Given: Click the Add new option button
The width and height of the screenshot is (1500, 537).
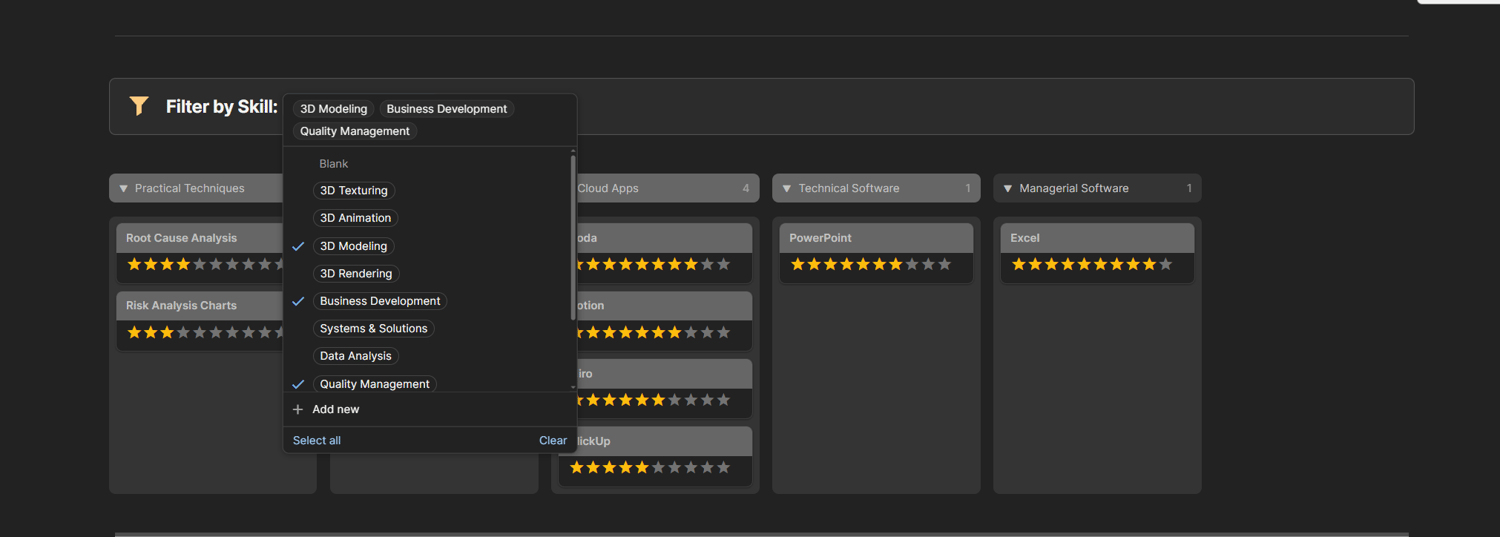Looking at the screenshot, I should tap(430, 409).
